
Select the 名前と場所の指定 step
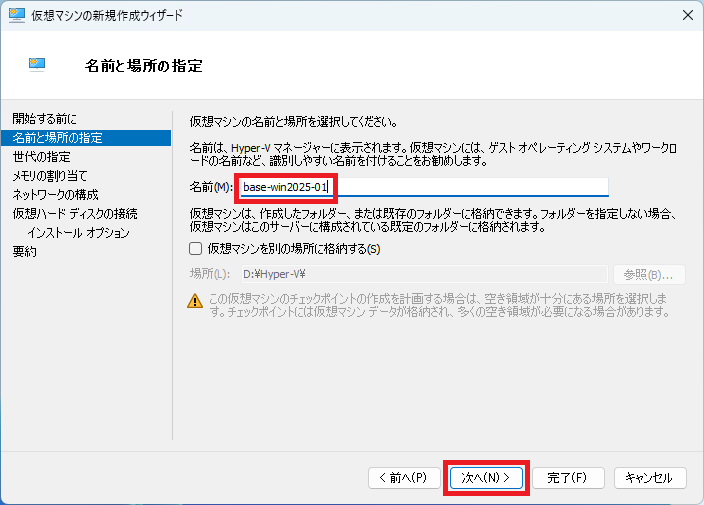[86, 138]
